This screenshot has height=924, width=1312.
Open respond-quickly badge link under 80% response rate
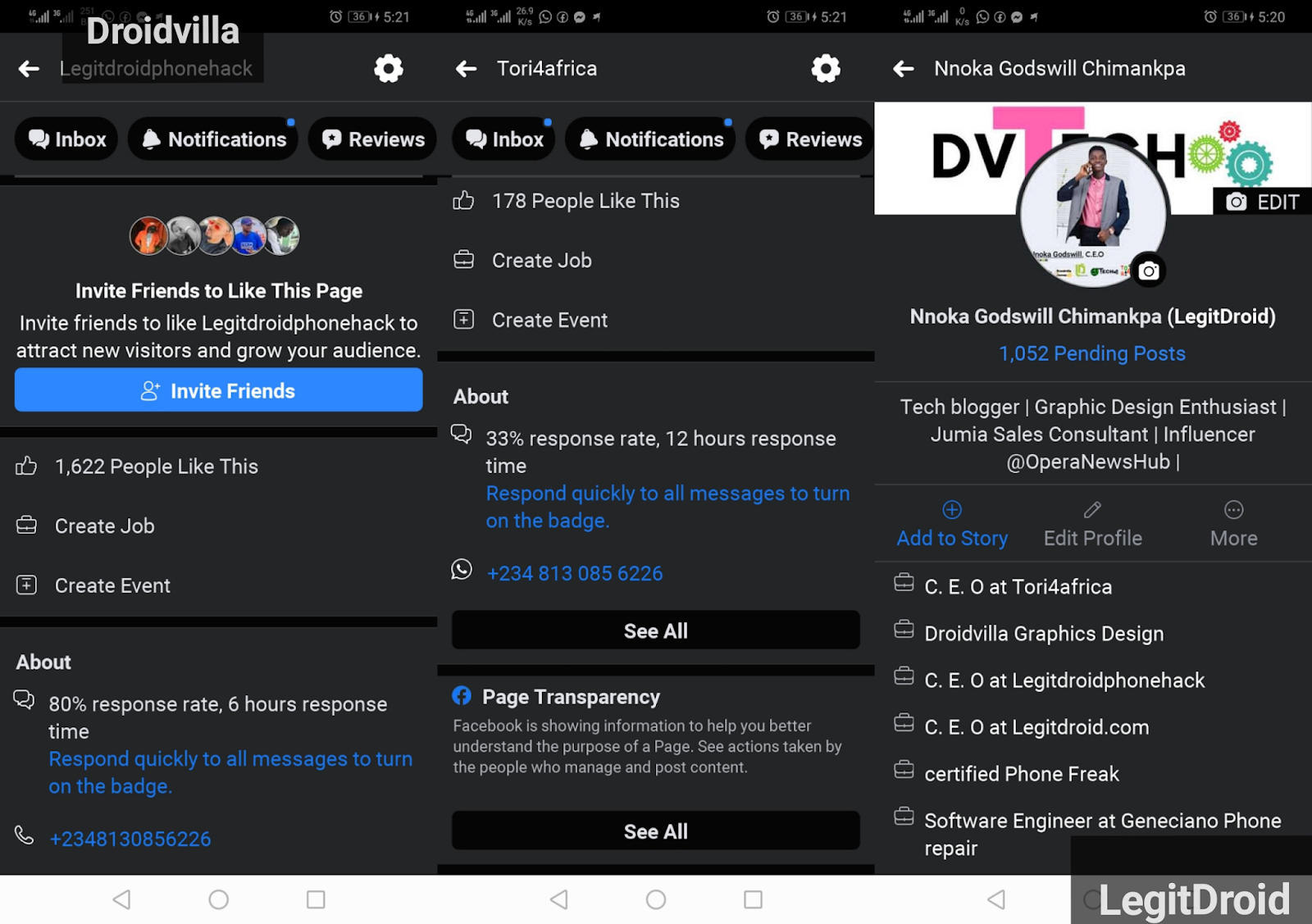[230, 772]
